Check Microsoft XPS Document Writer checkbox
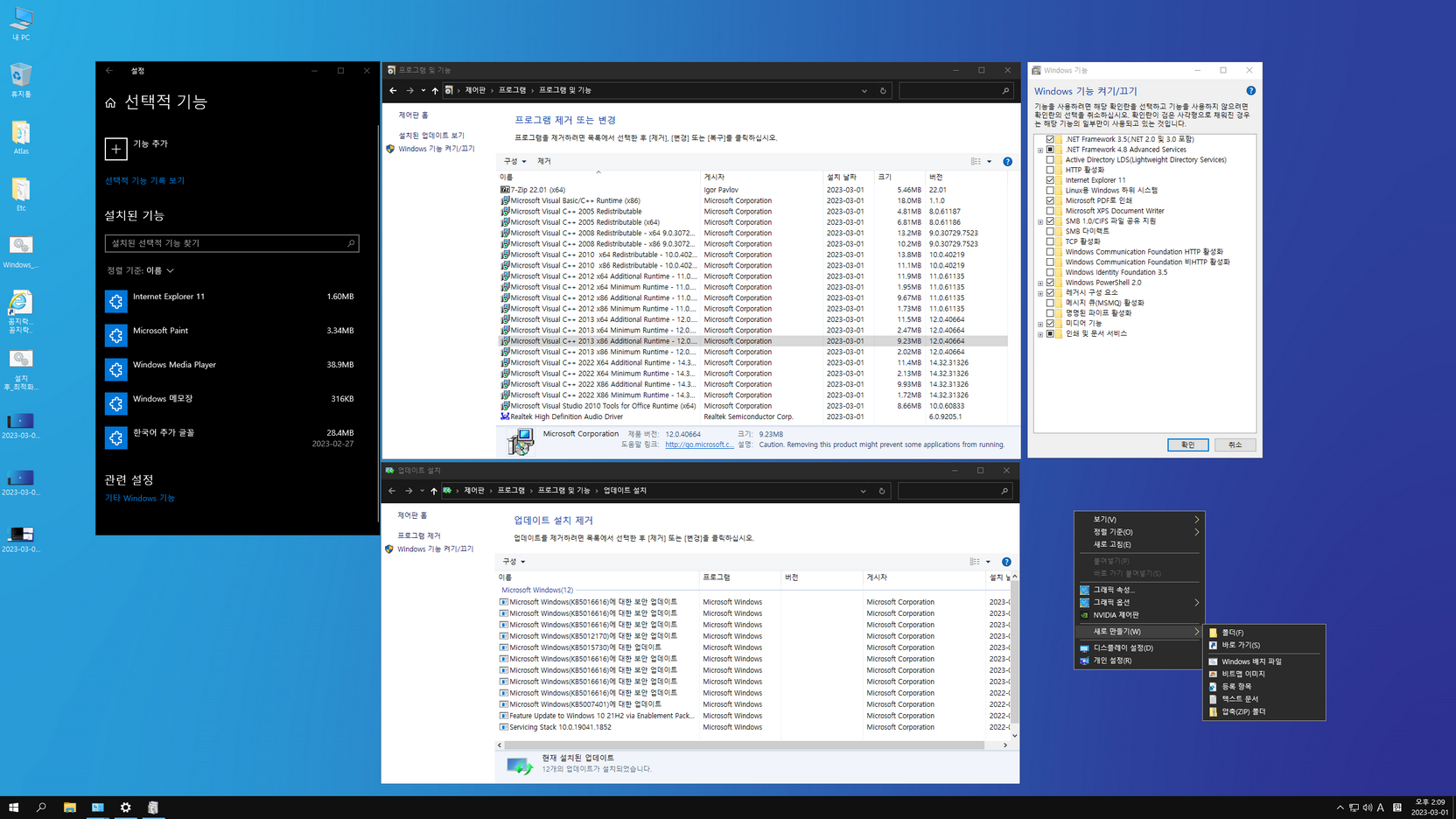The width and height of the screenshot is (1456, 819). [x=1050, y=211]
